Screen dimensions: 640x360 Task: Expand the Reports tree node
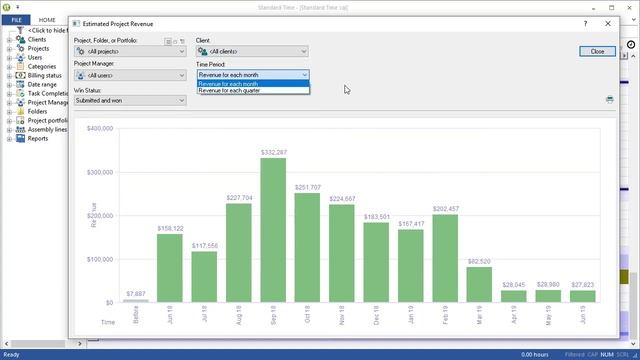click(x=9, y=139)
